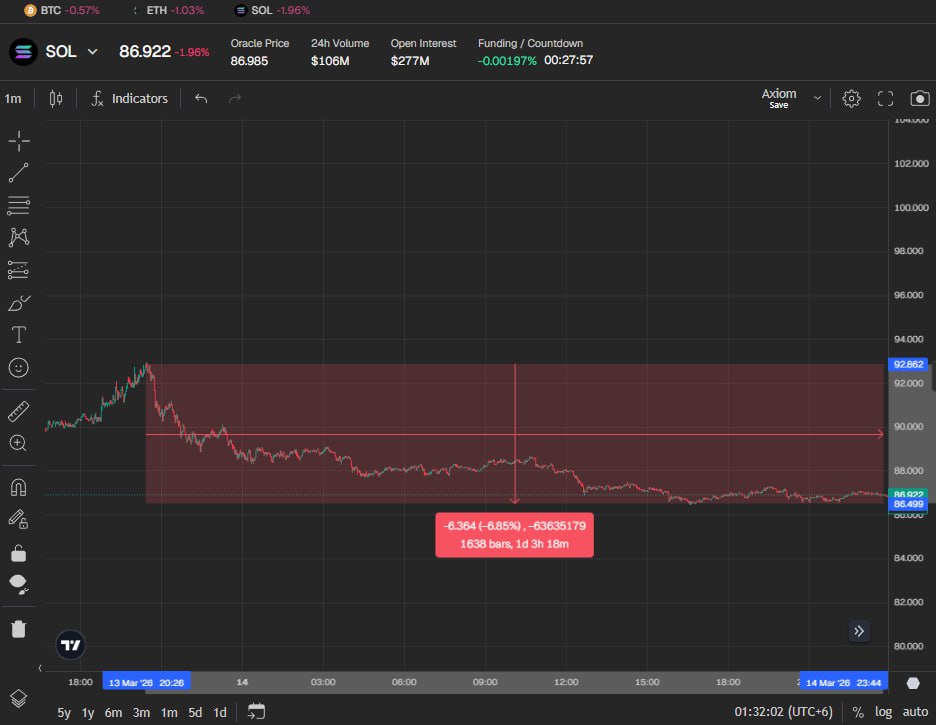Click the funding rate -0.00197%
936x725 pixels.
coord(507,61)
